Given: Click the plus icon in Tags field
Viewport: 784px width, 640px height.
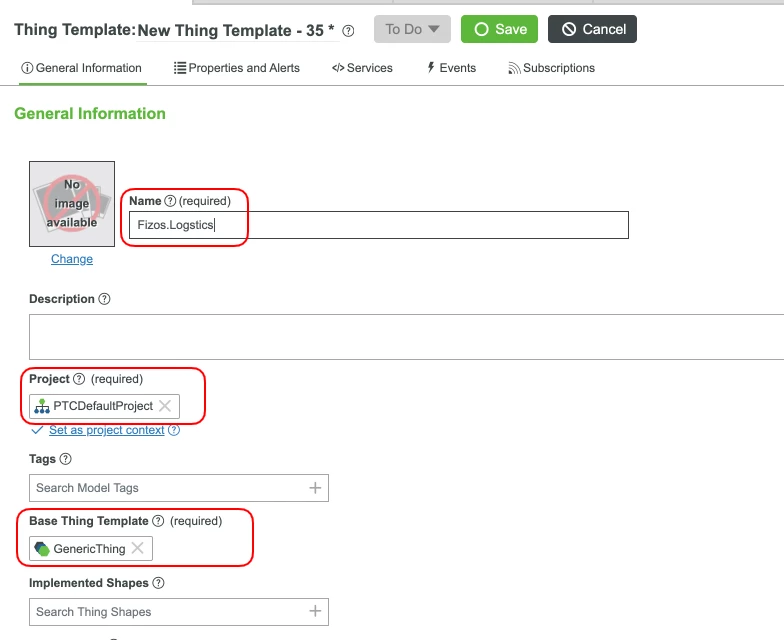Looking at the screenshot, I should [315, 488].
